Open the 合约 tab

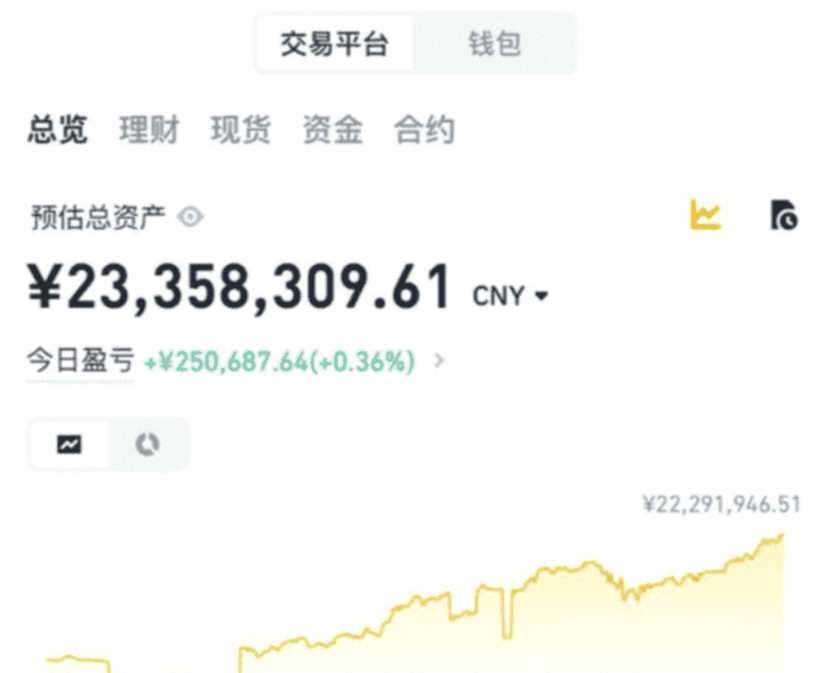point(424,130)
